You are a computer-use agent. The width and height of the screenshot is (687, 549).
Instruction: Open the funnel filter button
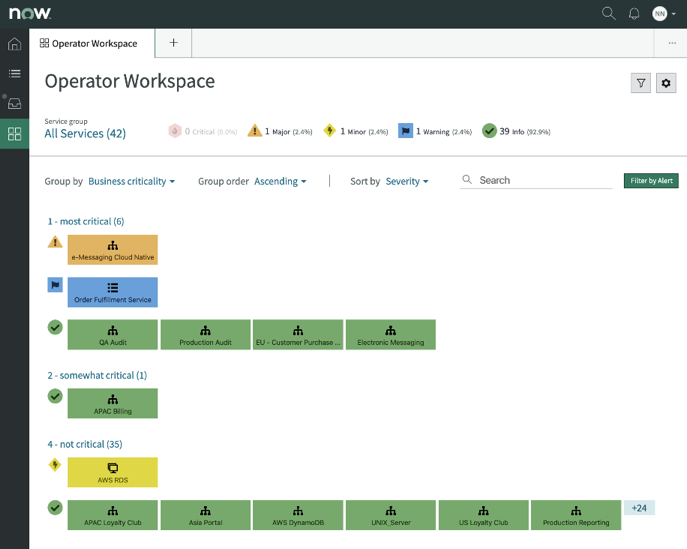[641, 83]
